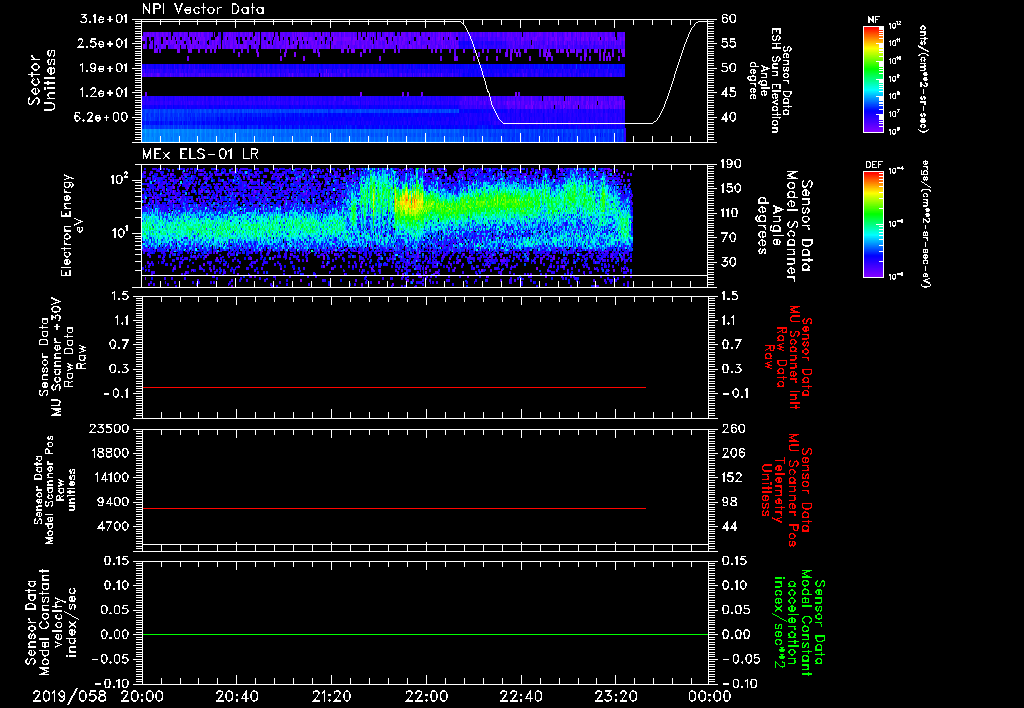
Task: Select the "Sector Unitless" axis title
Action: pyautogui.click(x=42, y=80)
